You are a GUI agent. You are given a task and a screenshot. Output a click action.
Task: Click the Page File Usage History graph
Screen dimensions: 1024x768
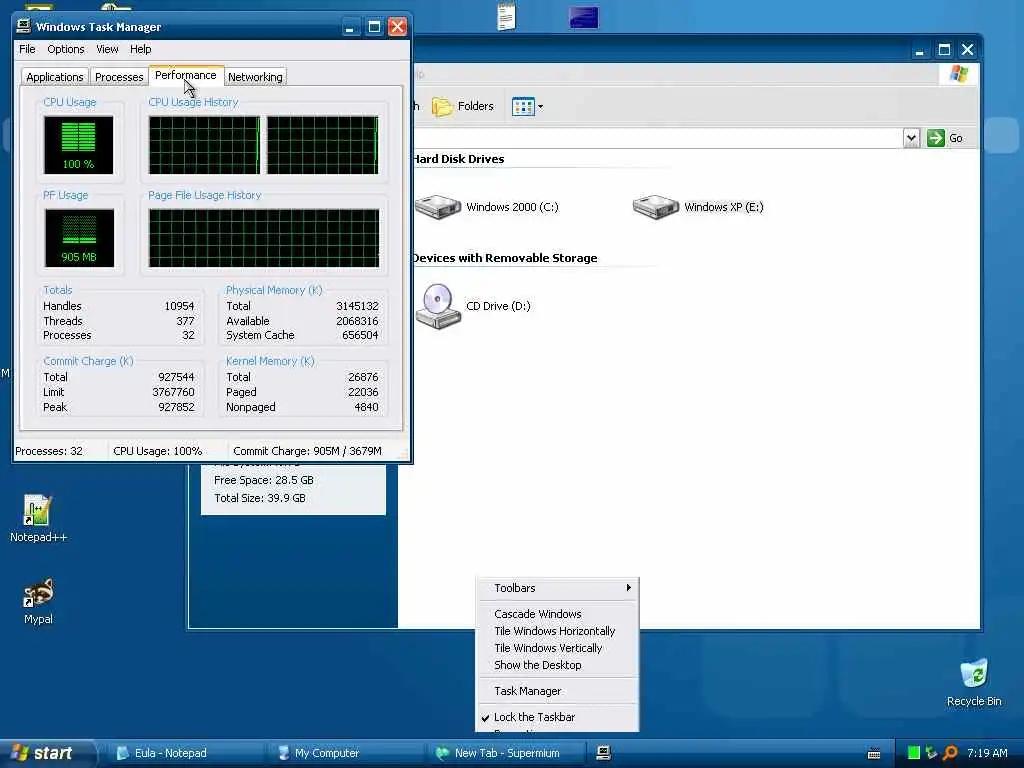tap(264, 238)
